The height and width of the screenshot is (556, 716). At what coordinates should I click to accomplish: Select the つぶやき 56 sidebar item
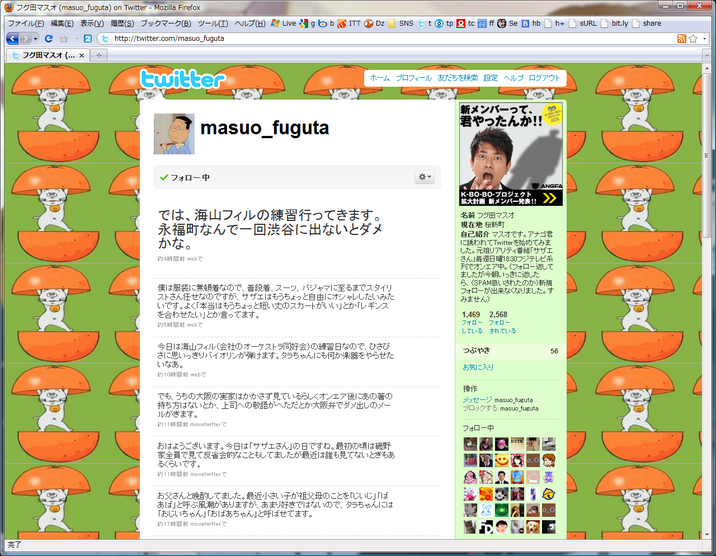pos(510,351)
